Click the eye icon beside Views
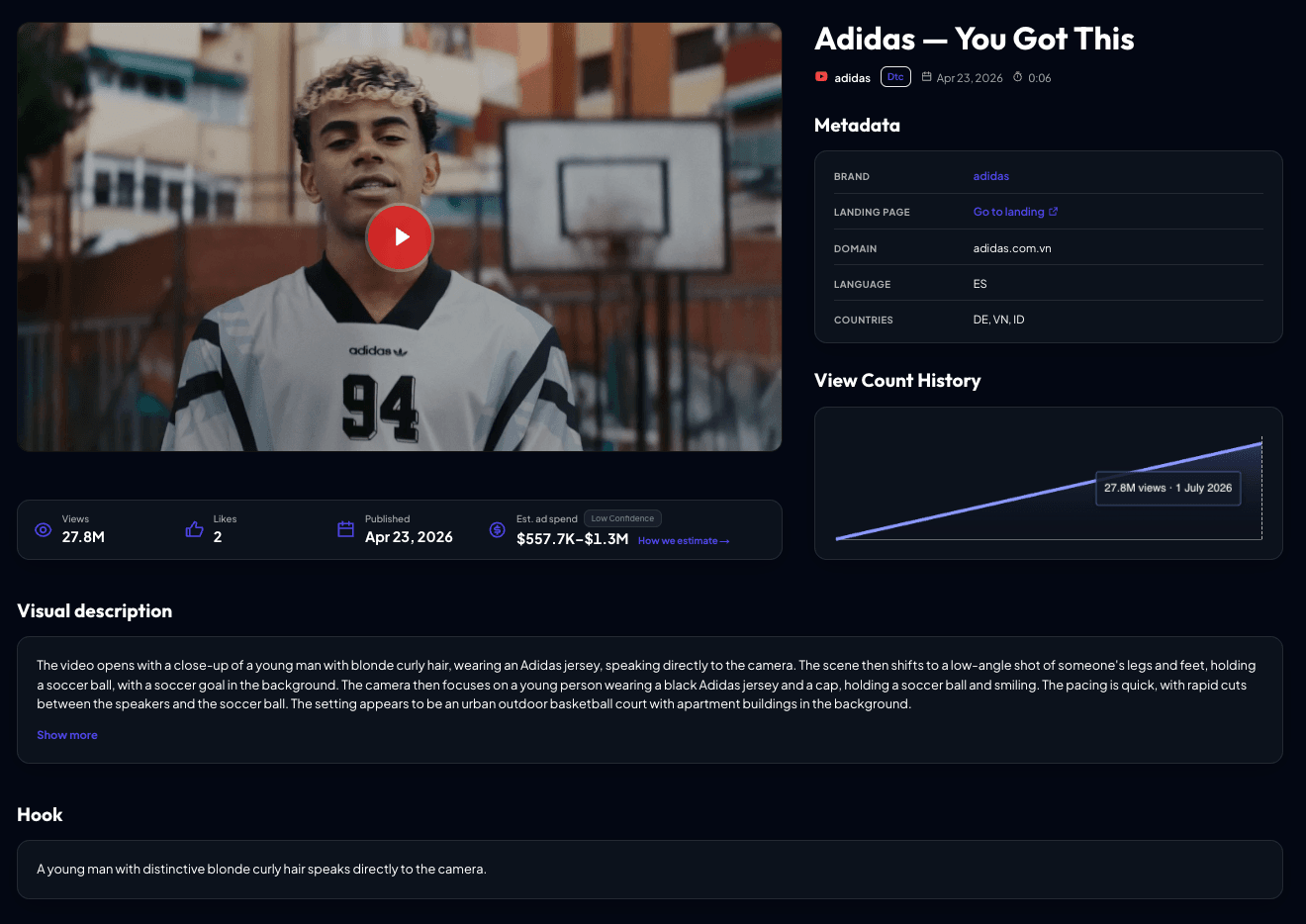Viewport: 1306px width, 924px height. tap(43, 529)
